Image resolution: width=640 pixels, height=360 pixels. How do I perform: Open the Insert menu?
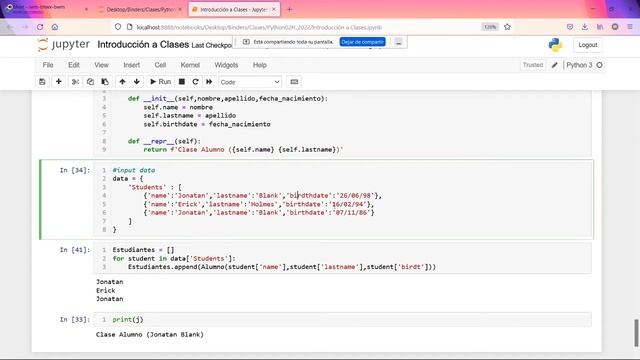(x=131, y=65)
